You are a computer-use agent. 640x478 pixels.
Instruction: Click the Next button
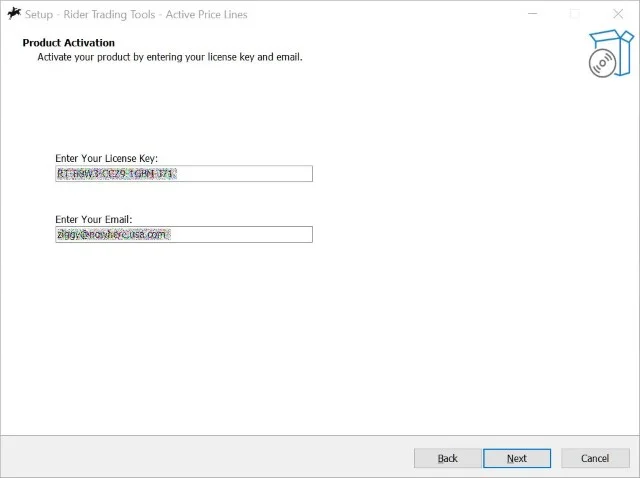[517, 458]
